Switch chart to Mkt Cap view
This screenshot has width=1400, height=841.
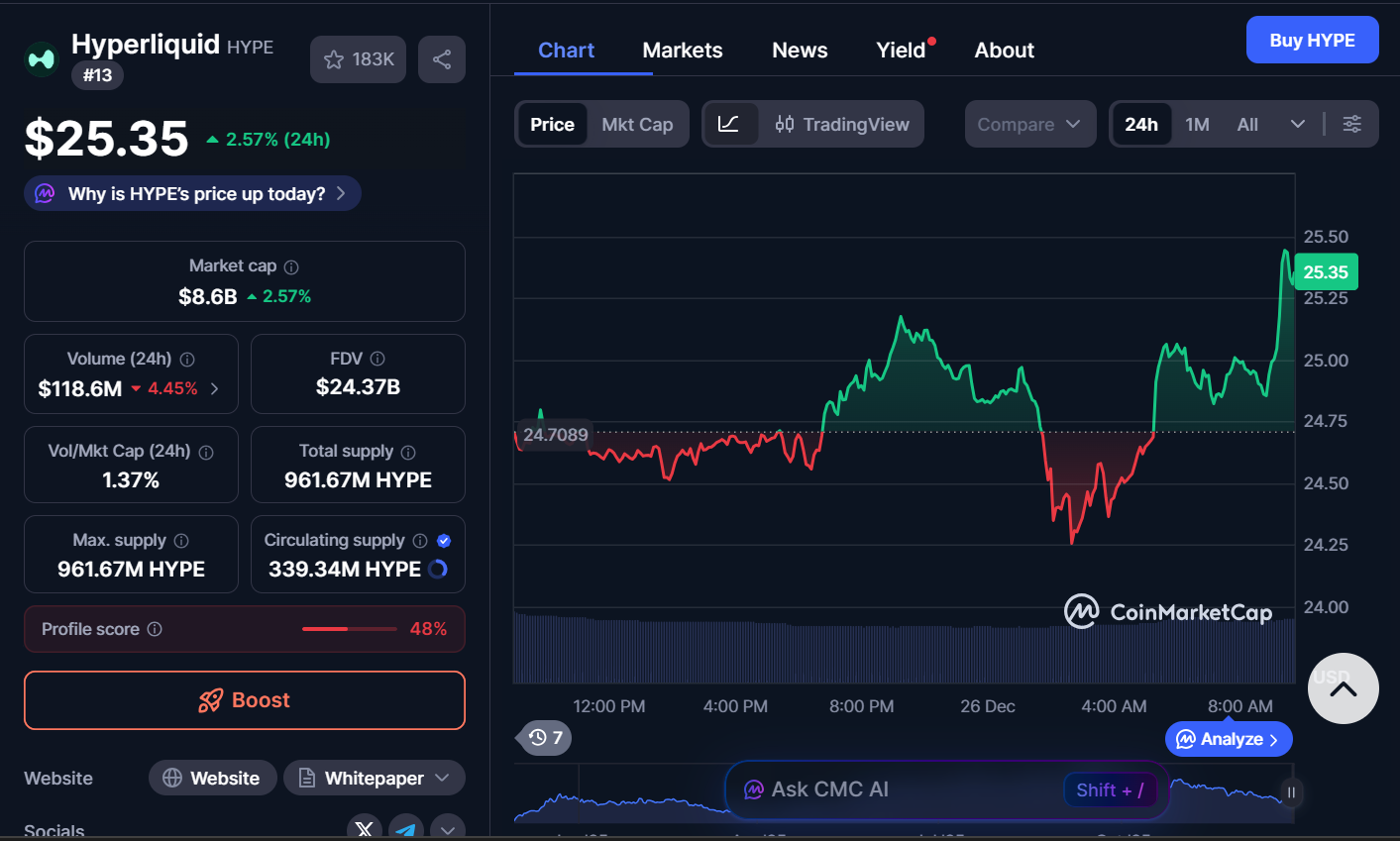coord(637,124)
